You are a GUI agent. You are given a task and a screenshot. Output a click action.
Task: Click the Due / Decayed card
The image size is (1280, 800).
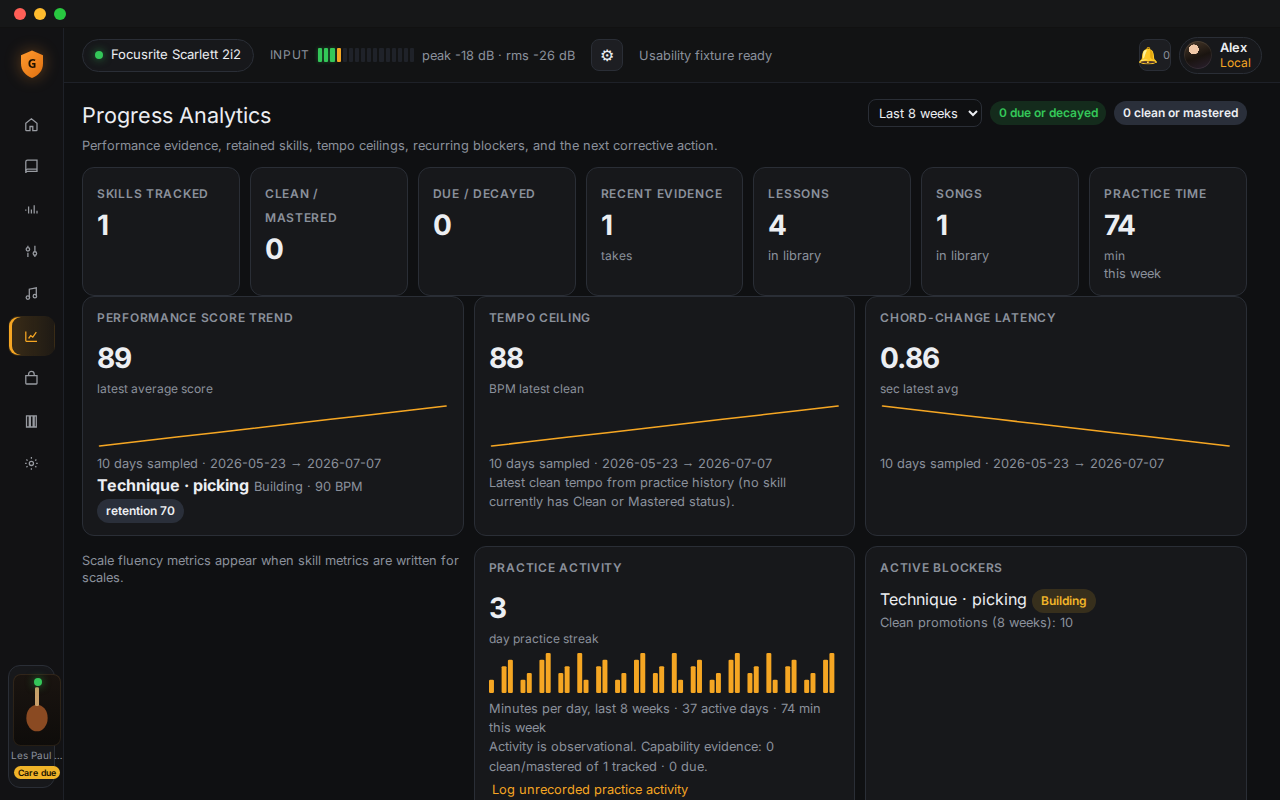coord(497,231)
